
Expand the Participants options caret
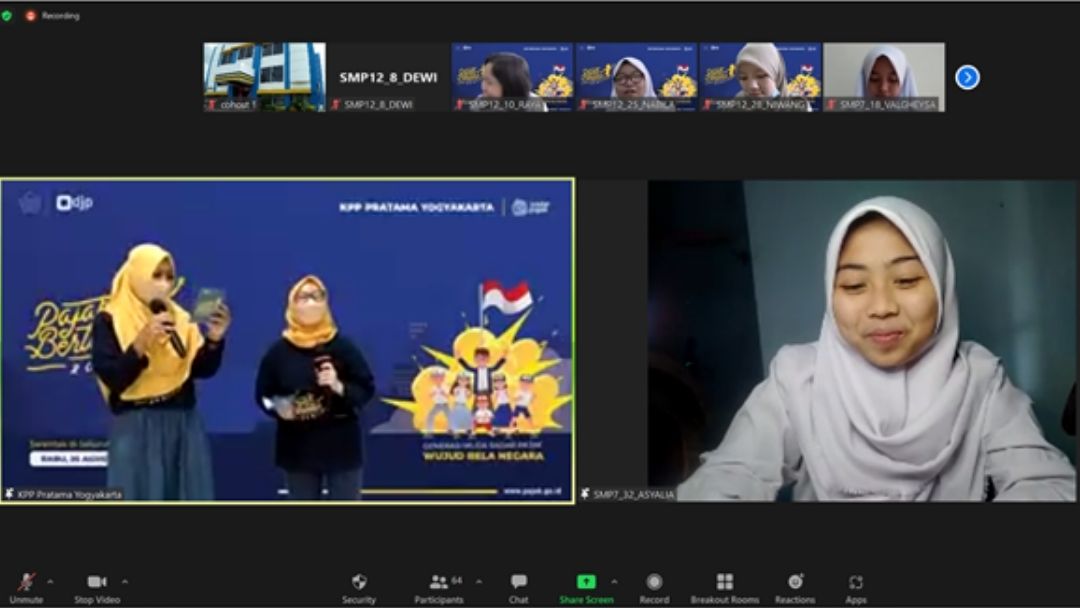click(478, 581)
